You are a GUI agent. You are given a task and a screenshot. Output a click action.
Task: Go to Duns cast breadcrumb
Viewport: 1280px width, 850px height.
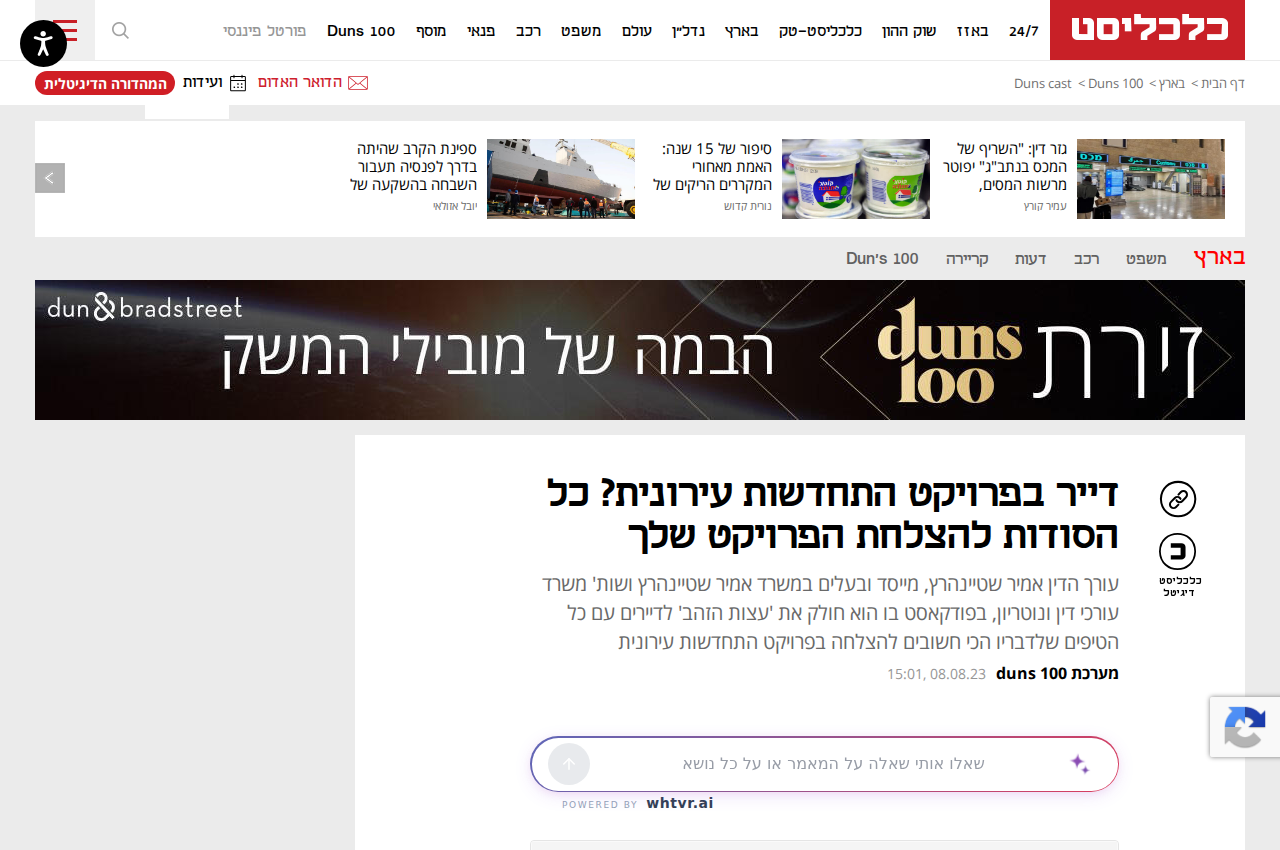1043,83
